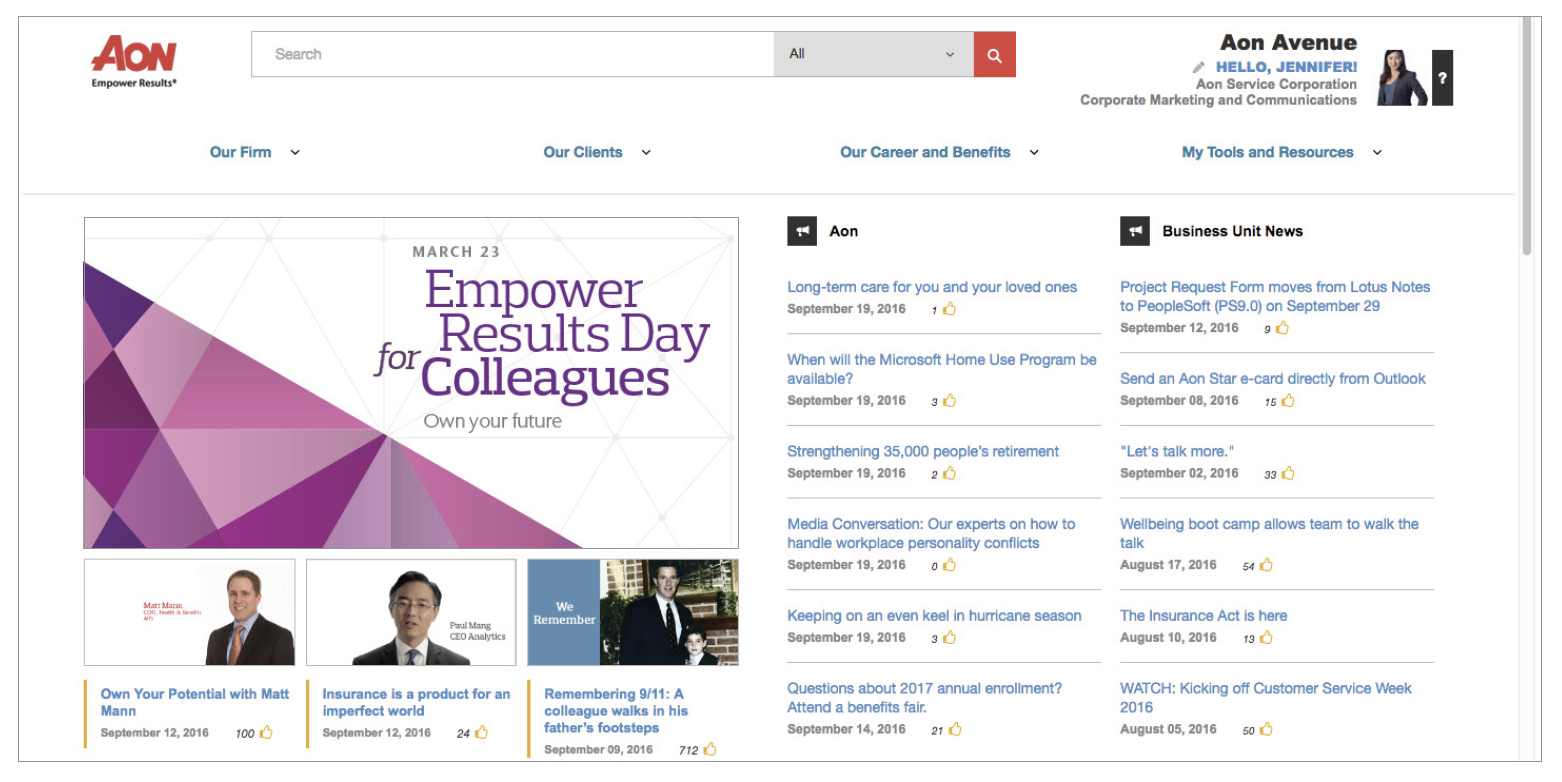The width and height of the screenshot is (1562, 782).
Task: Click the Matt Mann video thumbnail
Action: click(190, 612)
